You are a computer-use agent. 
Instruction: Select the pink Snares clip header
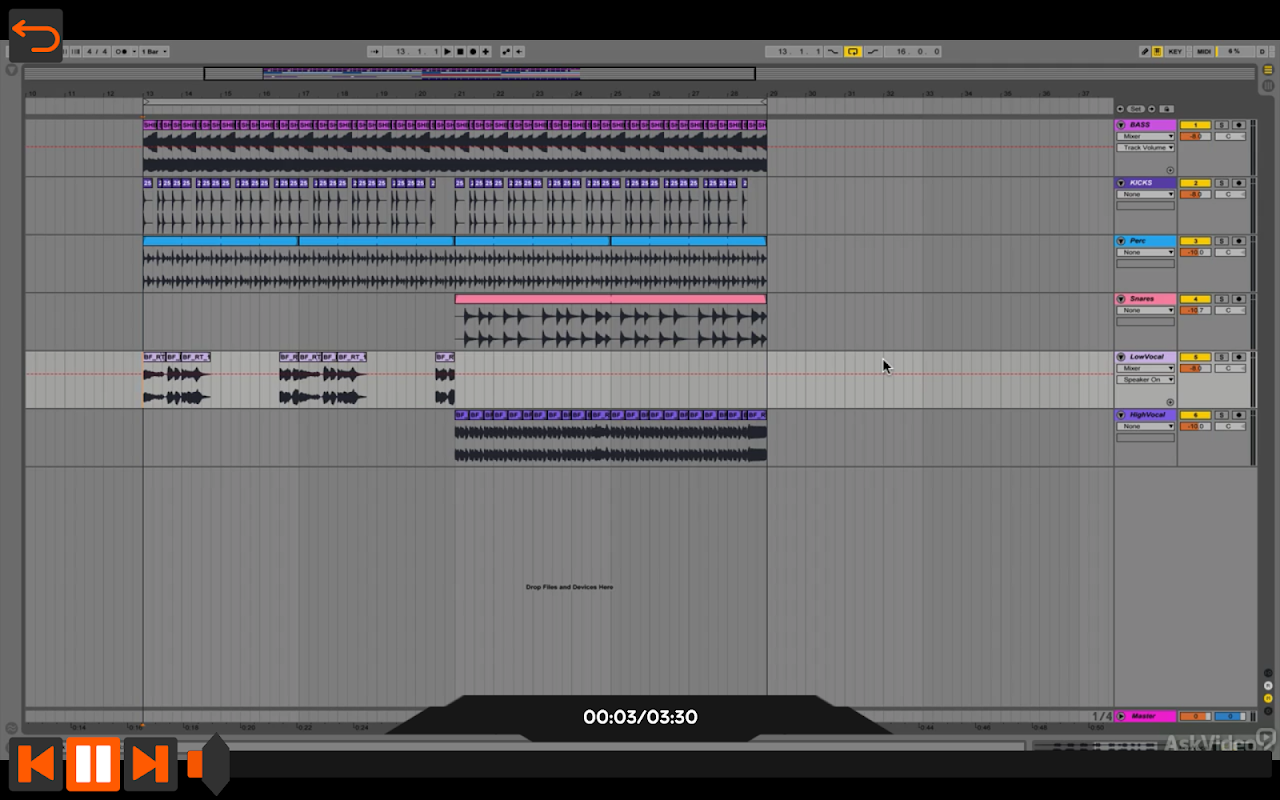pos(610,299)
